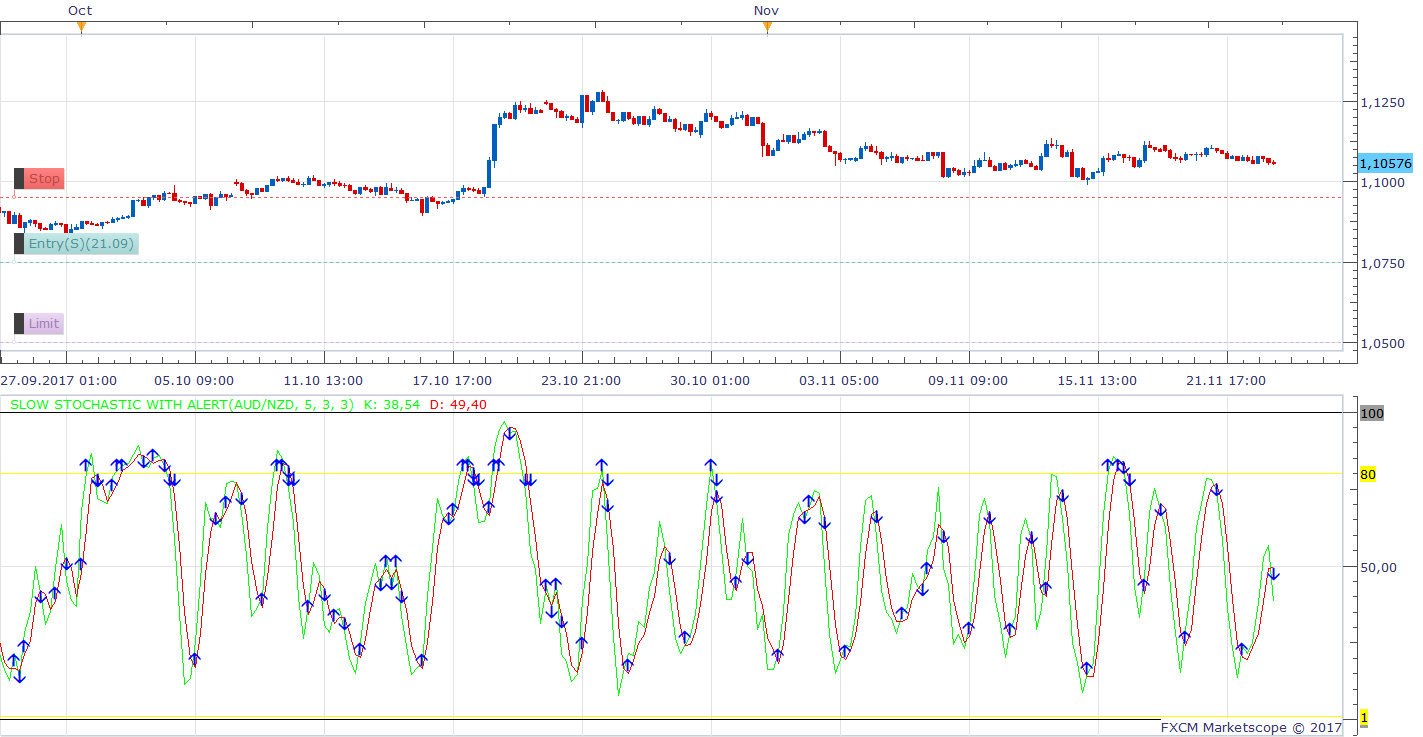Select the Entry(S)(21.09) order label
Screen dimensions: 1423x737
pos(82,243)
